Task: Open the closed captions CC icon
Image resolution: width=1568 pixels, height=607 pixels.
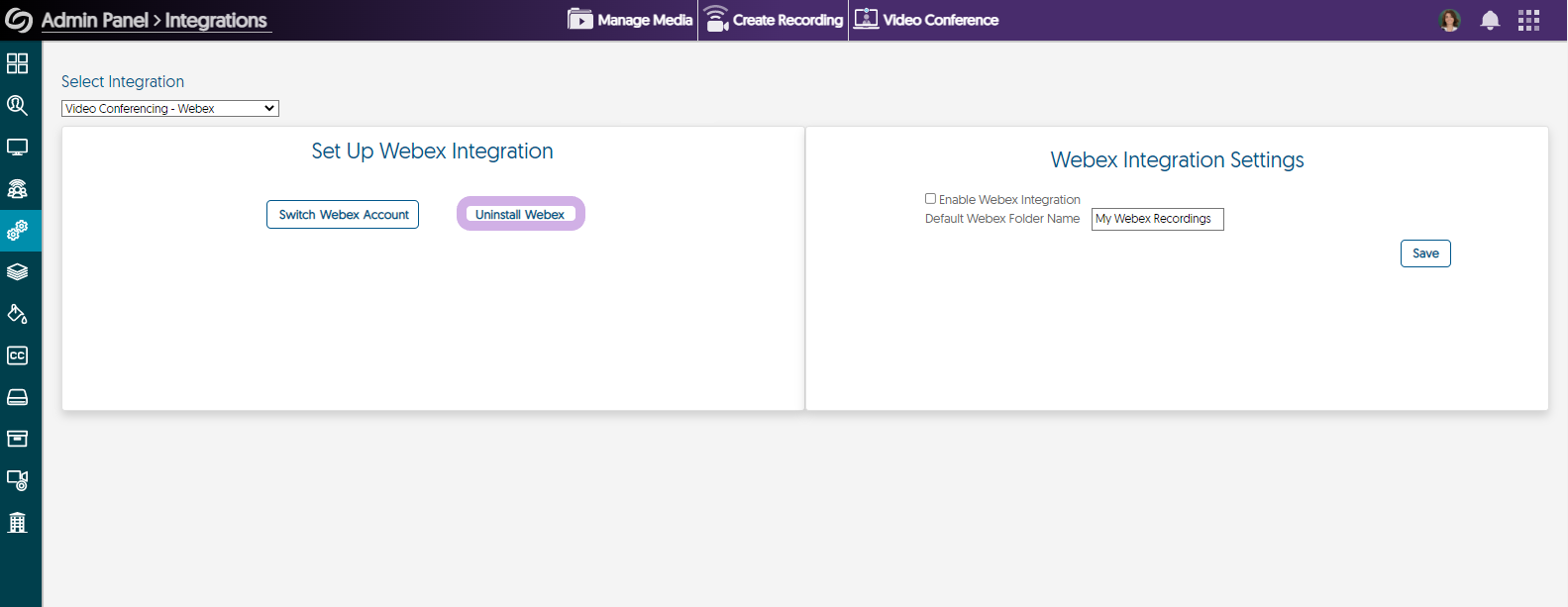Action: tap(18, 355)
